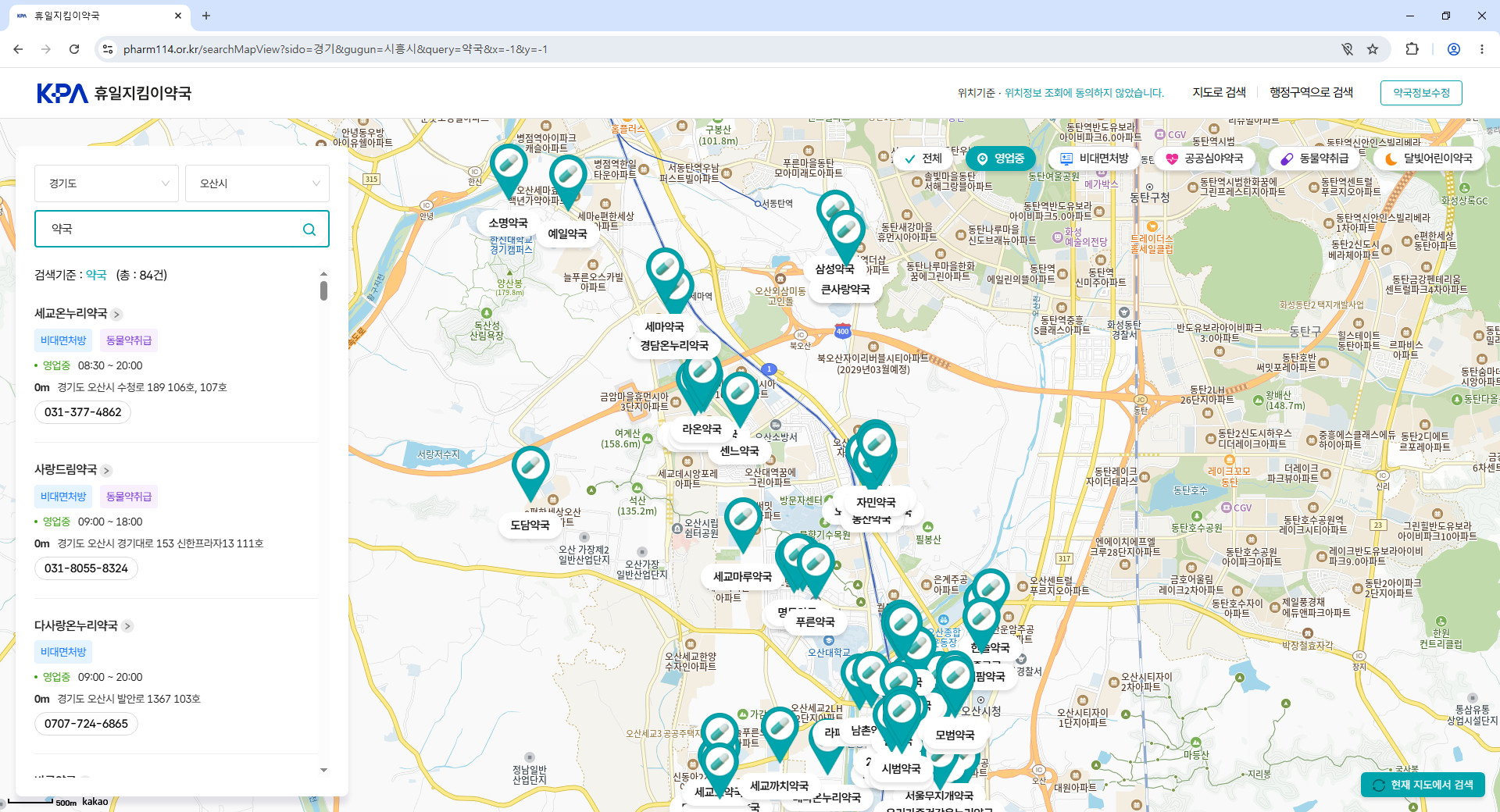Image resolution: width=1500 pixels, height=812 pixels.
Task: Click the 약국정보수정 button
Action: pyautogui.click(x=1421, y=93)
